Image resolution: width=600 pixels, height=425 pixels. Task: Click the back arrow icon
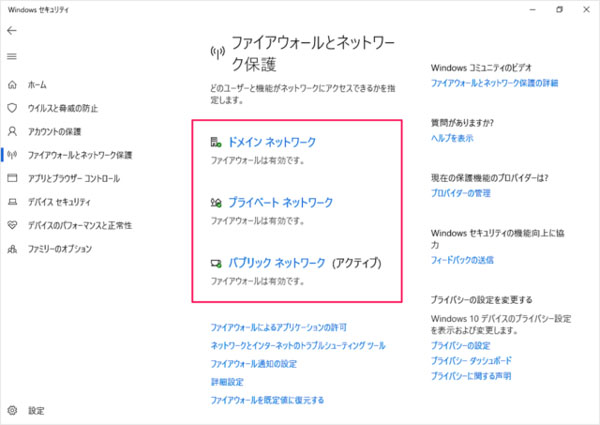[x=12, y=31]
